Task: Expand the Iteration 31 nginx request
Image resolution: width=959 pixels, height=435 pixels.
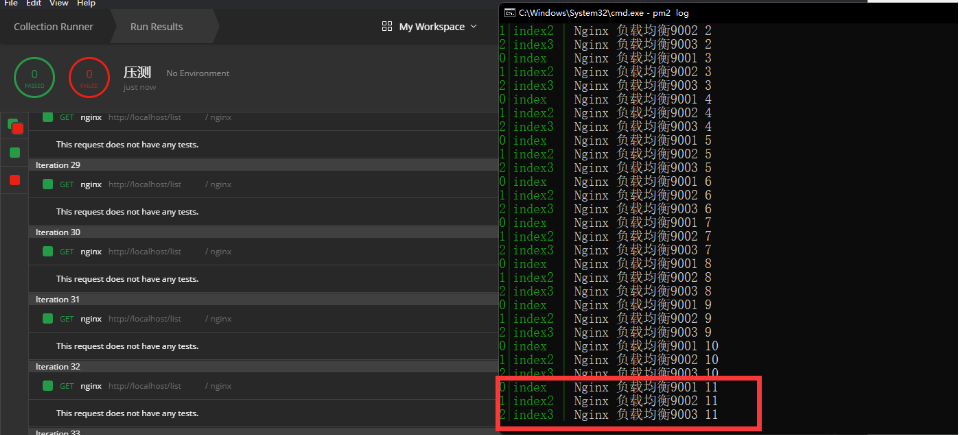Action: [x=91, y=319]
